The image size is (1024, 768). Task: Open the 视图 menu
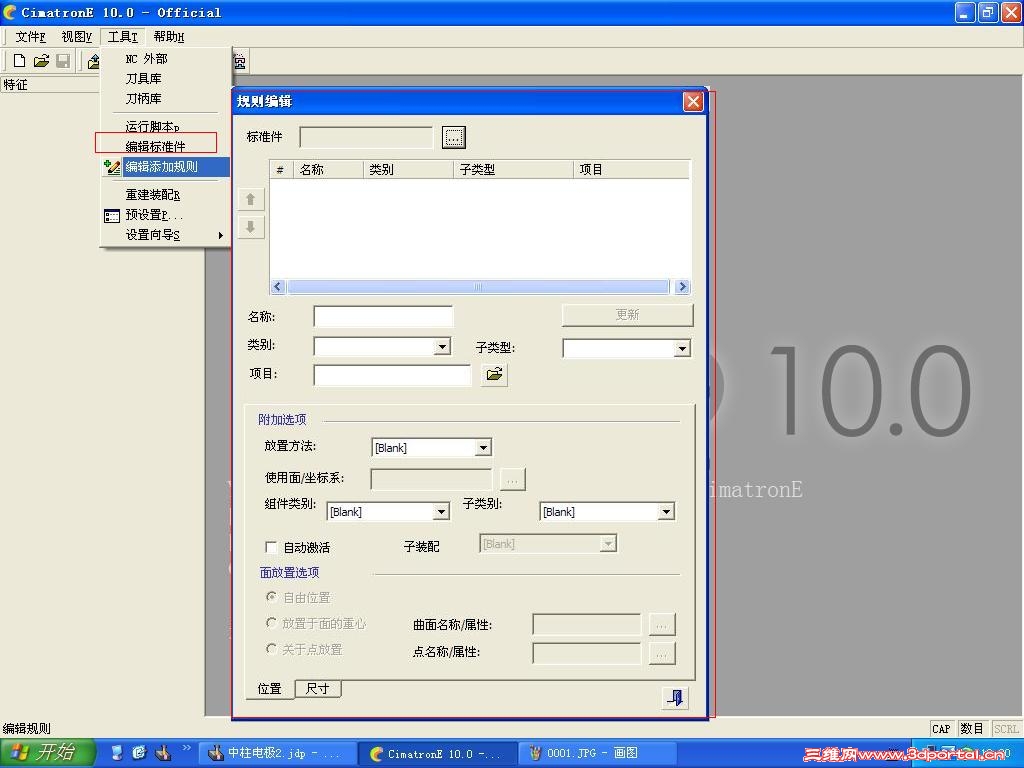tap(76, 37)
